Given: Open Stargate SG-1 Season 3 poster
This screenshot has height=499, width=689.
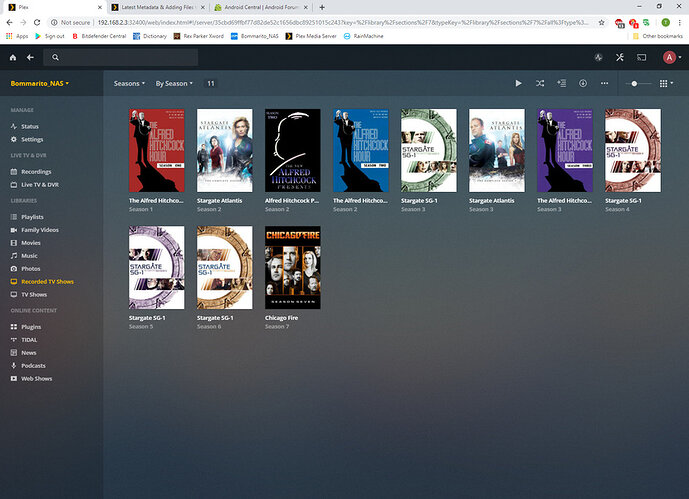Looking at the screenshot, I should click(x=429, y=150).
